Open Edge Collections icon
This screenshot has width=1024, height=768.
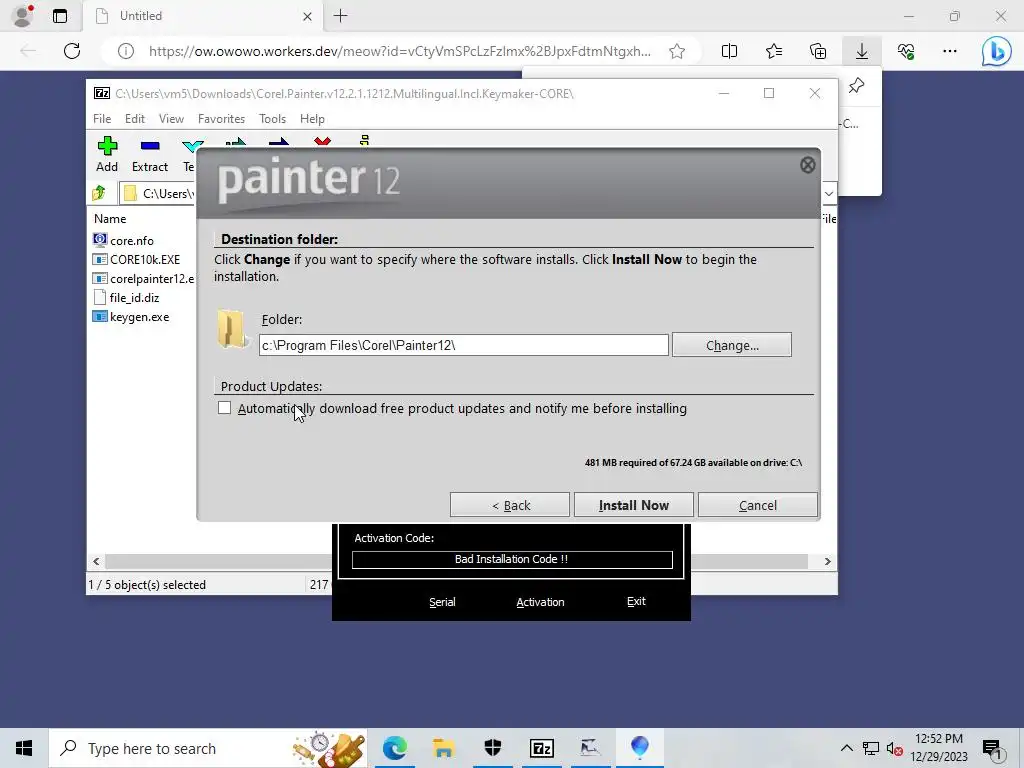(818, 51)
